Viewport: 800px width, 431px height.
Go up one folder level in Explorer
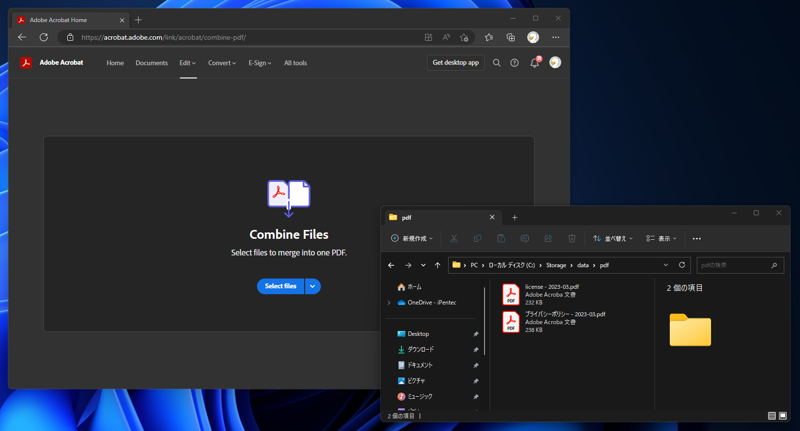click(x=437, y=265)
